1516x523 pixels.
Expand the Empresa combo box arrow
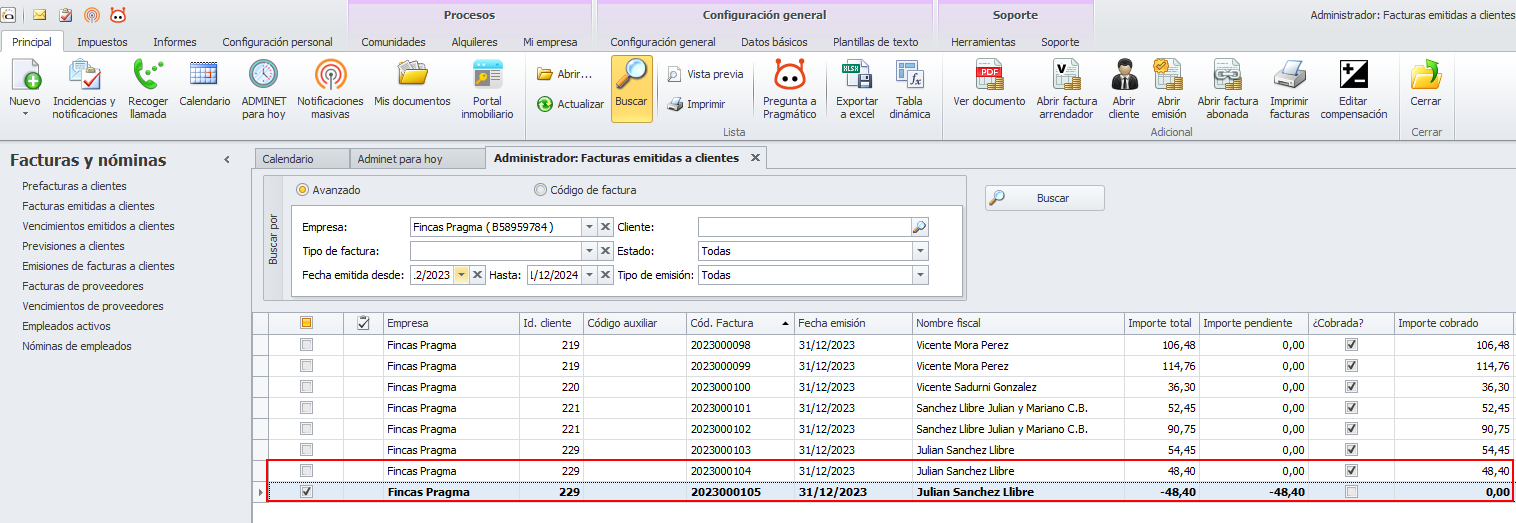pos(589,227)
